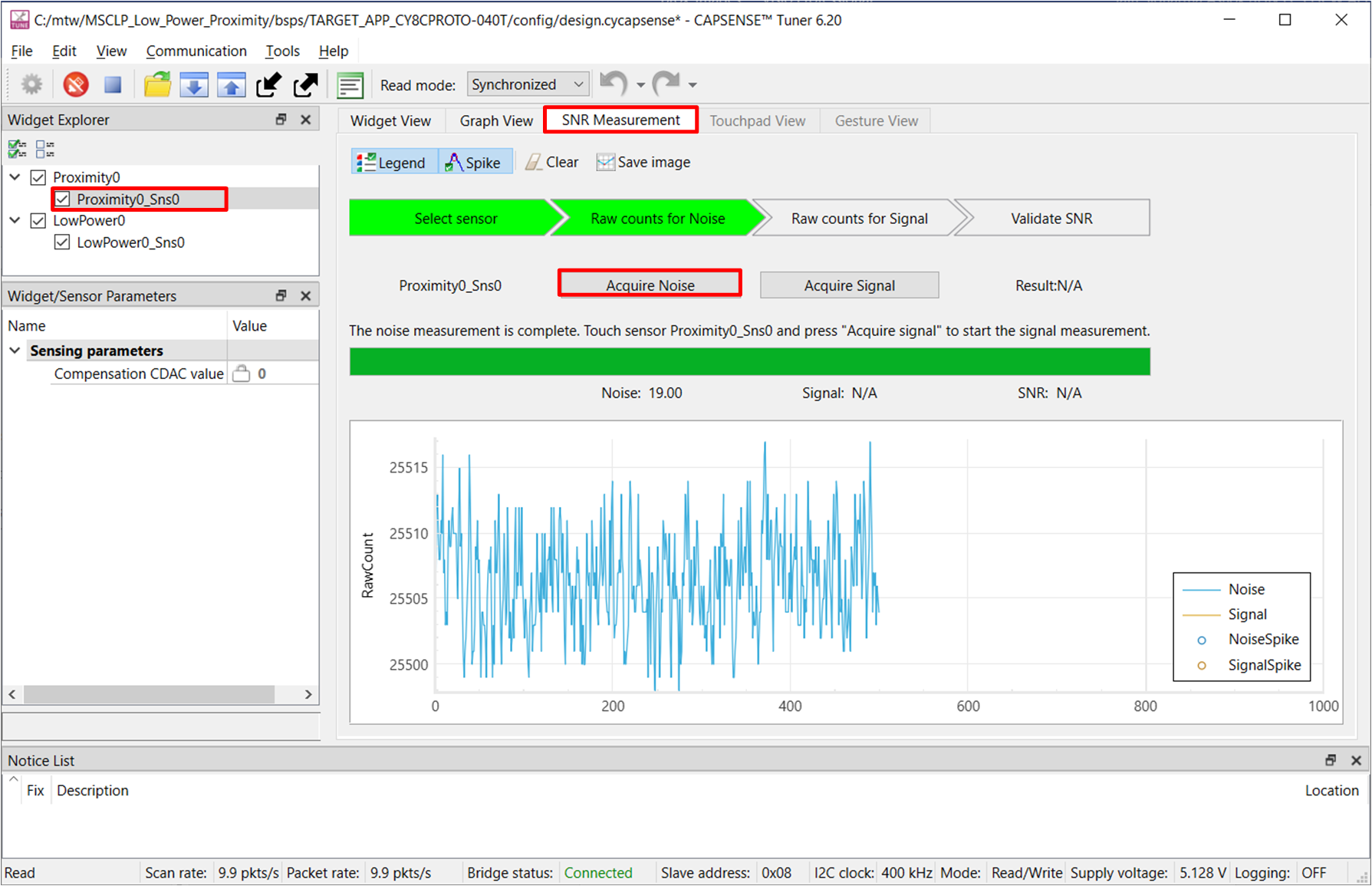Click the Location column header in Notice List
This screenshot has height=886, width=1372.
(x=1331, y=790)
